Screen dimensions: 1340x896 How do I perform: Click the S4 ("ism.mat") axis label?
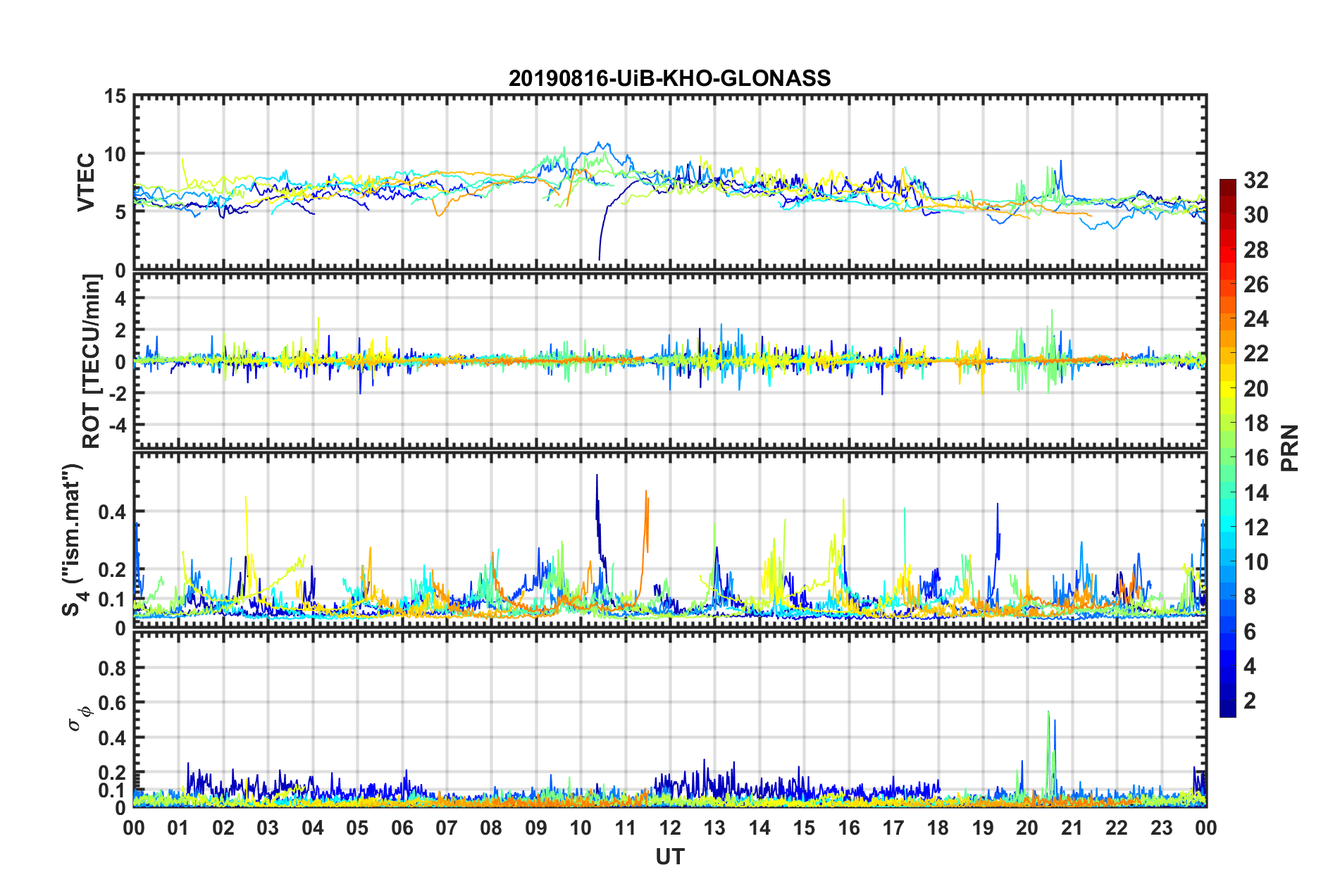73,540
